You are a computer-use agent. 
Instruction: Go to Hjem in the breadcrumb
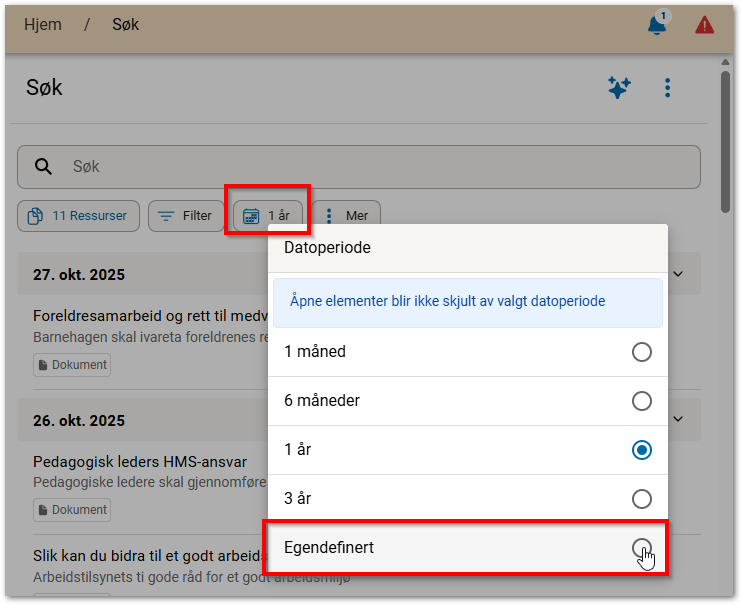click(x=43, y=25)
